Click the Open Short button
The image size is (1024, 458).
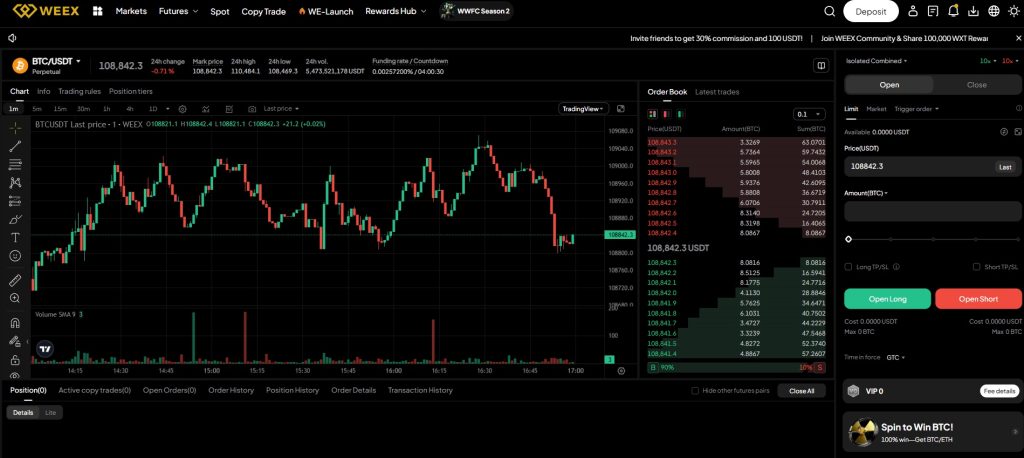(x=978, y=299)
